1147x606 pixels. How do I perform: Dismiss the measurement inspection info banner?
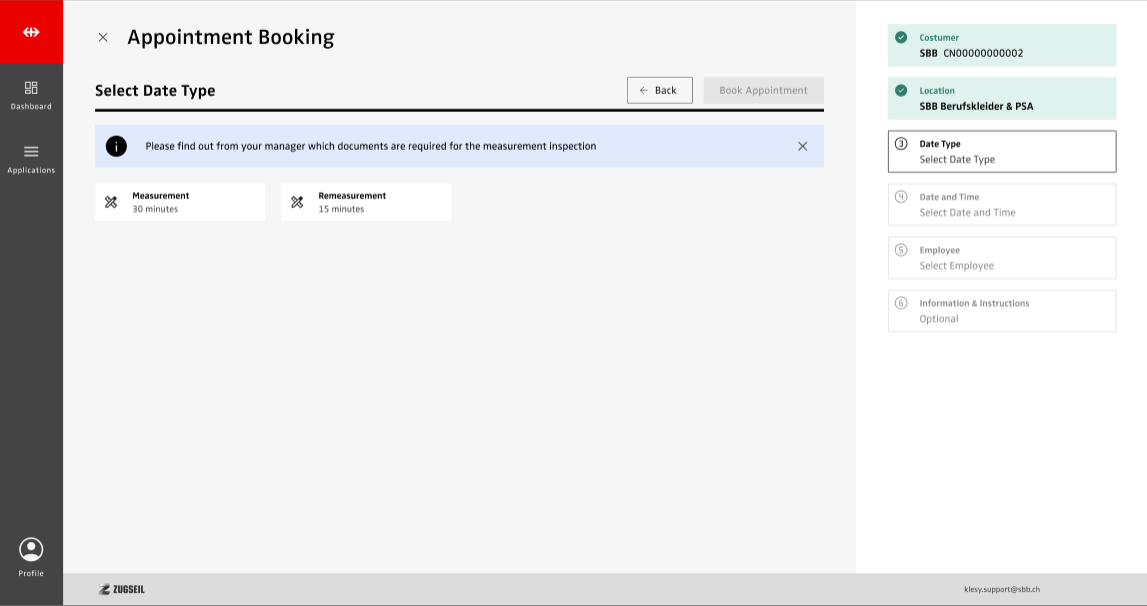[802, 146]
